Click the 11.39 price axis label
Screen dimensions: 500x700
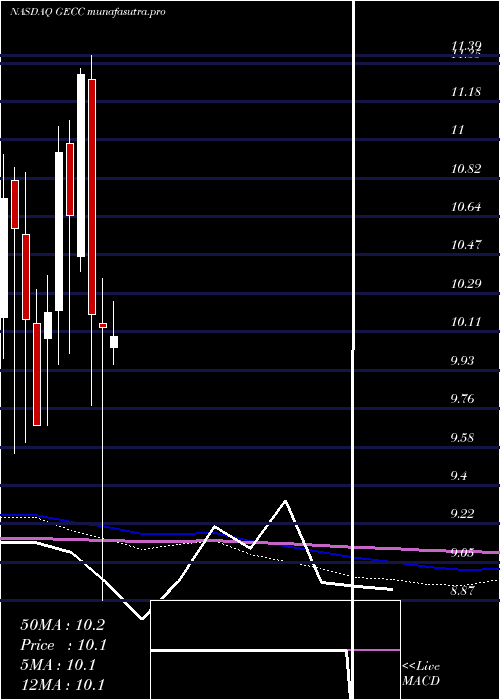pyautogui.click(x=466, y=45)
